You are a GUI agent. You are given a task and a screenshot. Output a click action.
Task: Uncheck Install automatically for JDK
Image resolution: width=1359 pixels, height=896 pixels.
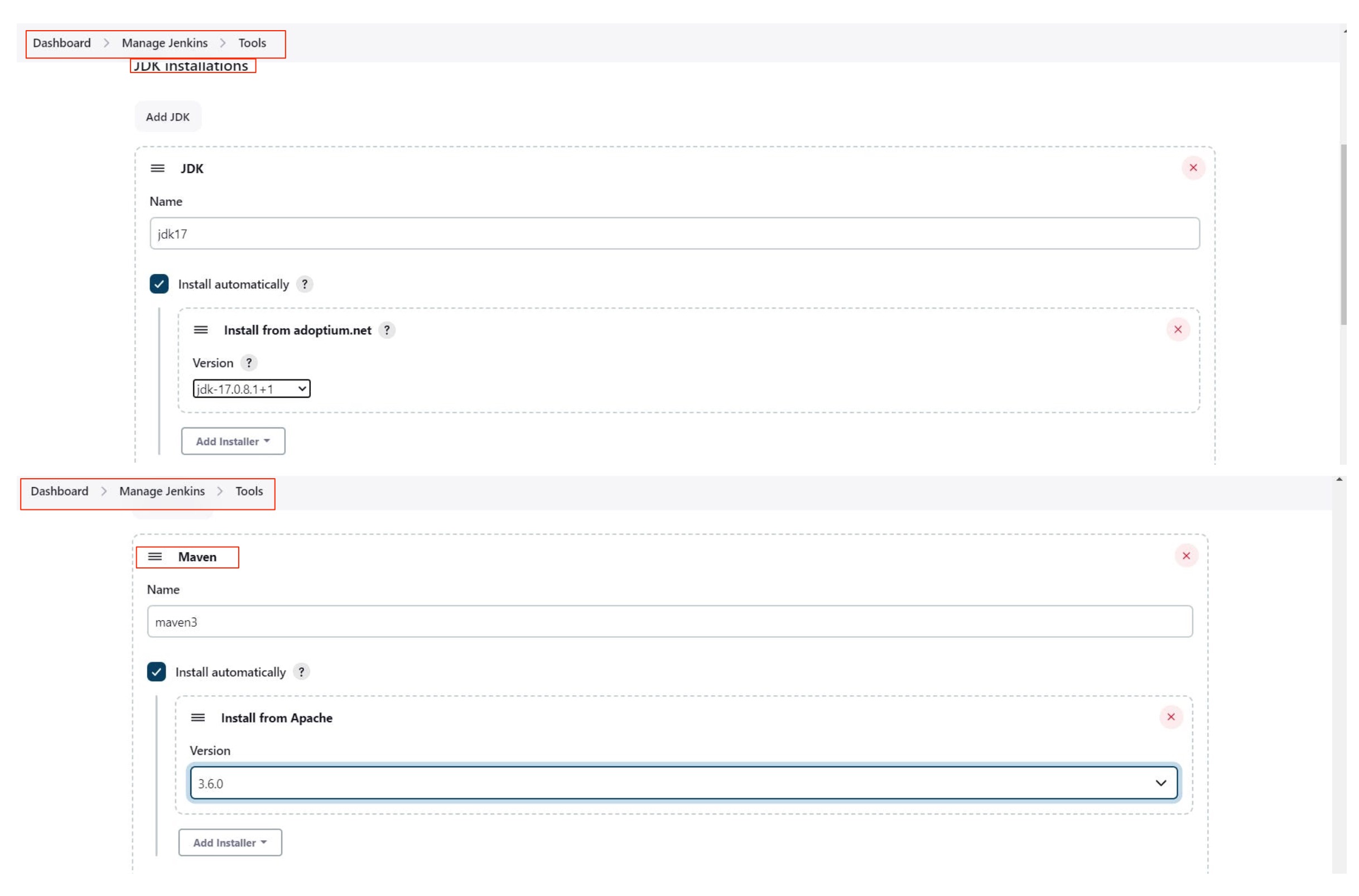159,284
